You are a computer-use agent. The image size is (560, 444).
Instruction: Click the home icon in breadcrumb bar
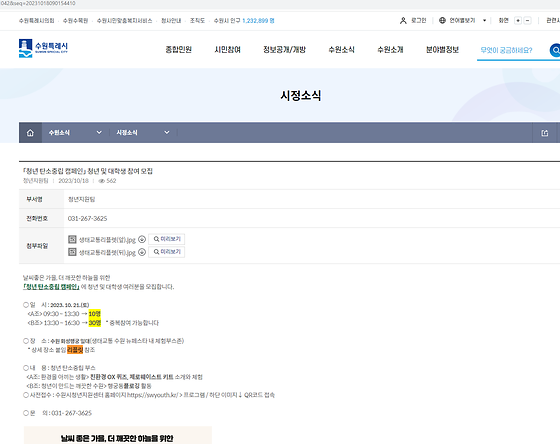30,133
